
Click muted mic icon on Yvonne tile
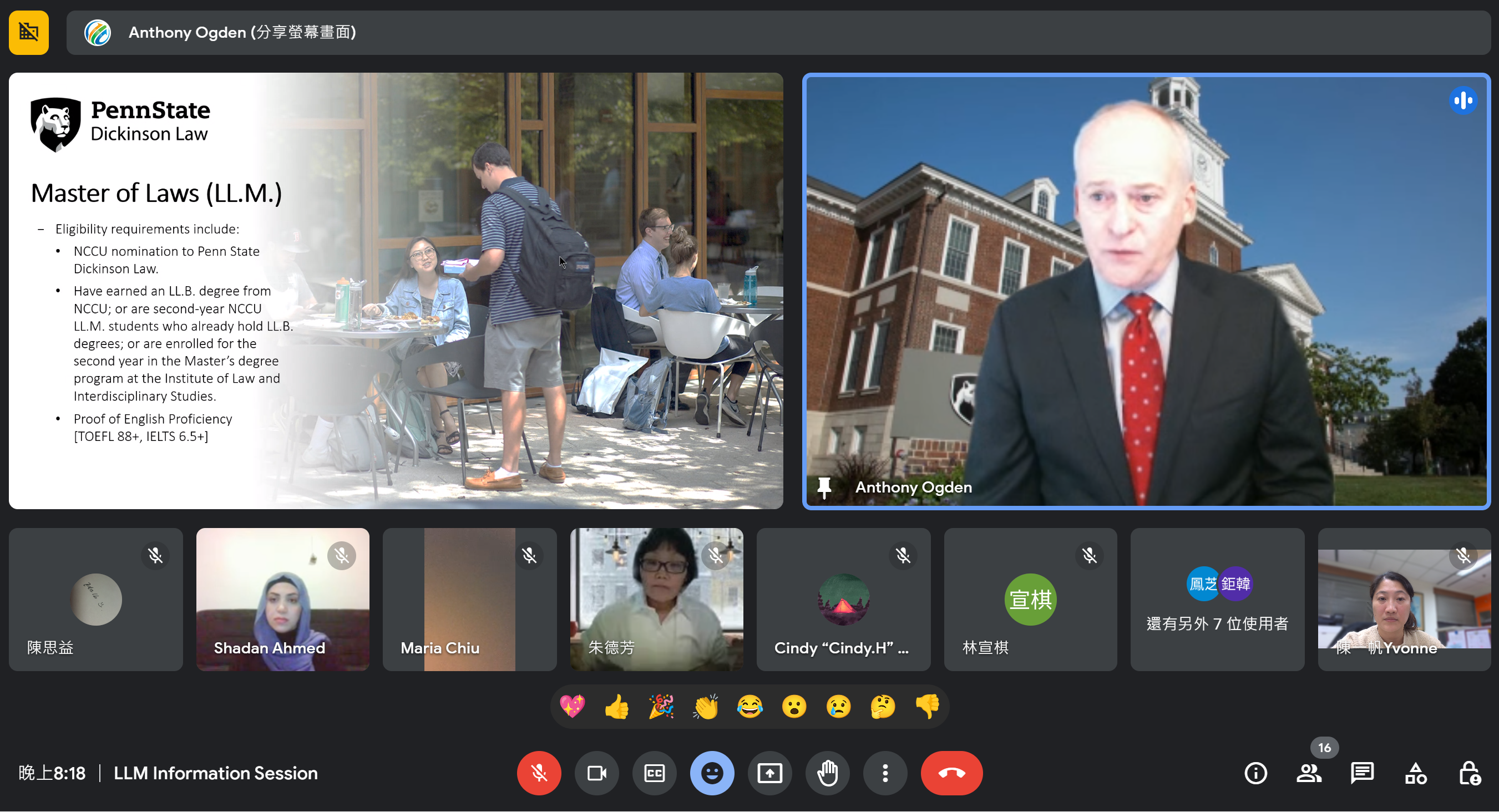point(1463,556)
